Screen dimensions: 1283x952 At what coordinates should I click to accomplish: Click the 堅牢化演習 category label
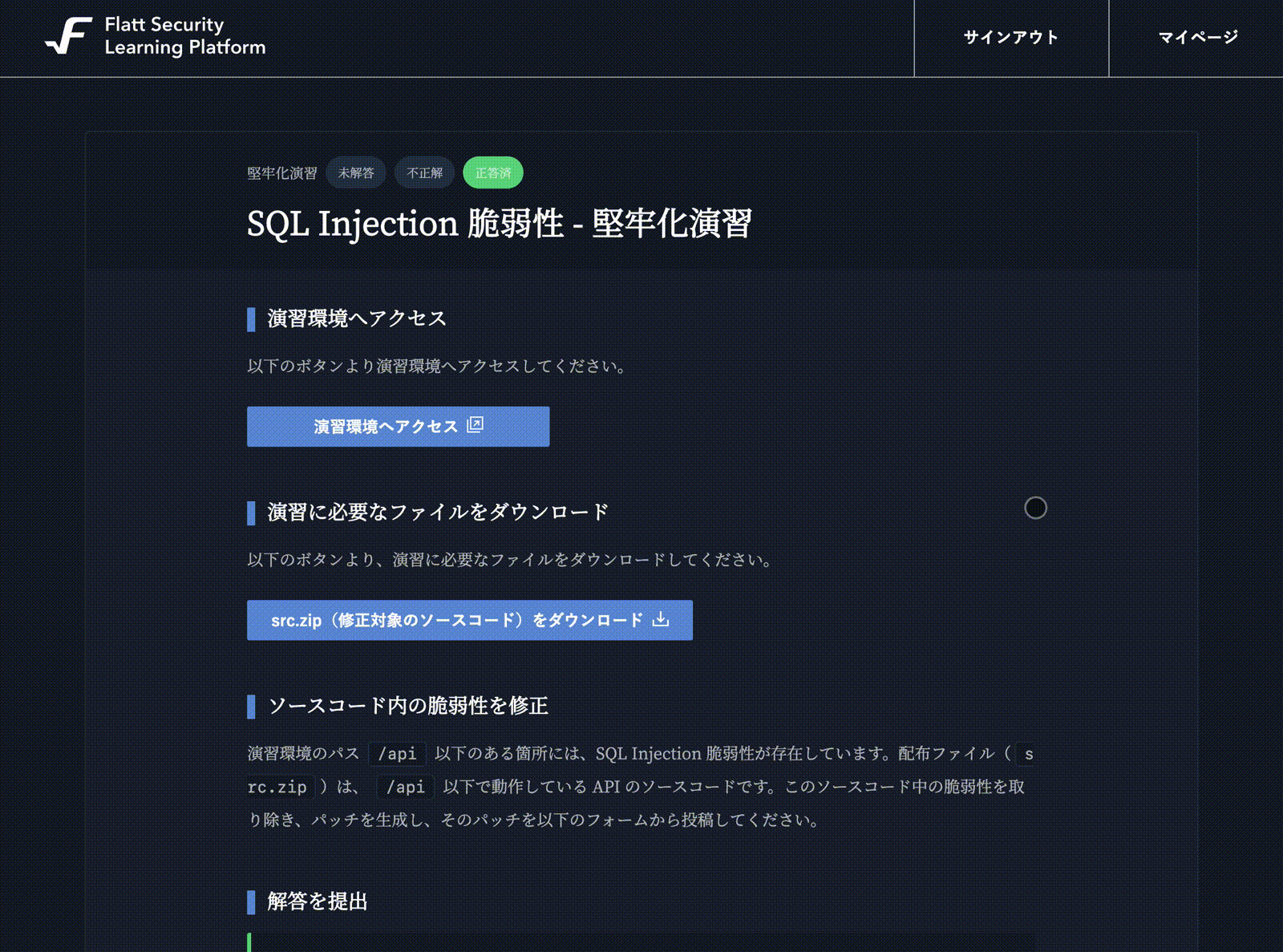tap(281, 173)
